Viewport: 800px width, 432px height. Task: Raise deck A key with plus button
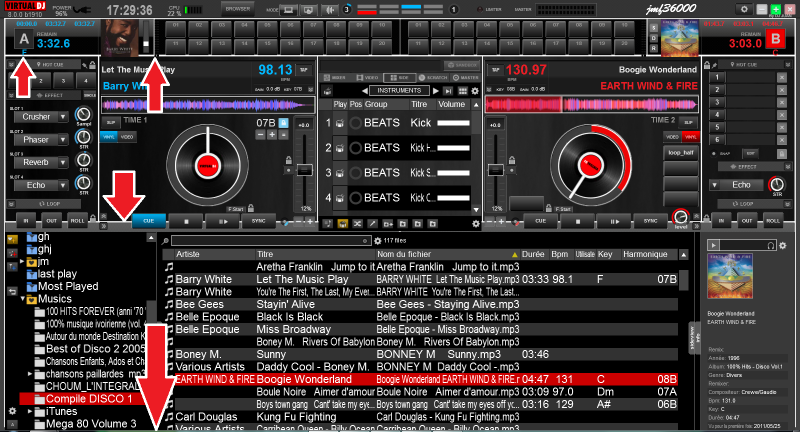272,135
